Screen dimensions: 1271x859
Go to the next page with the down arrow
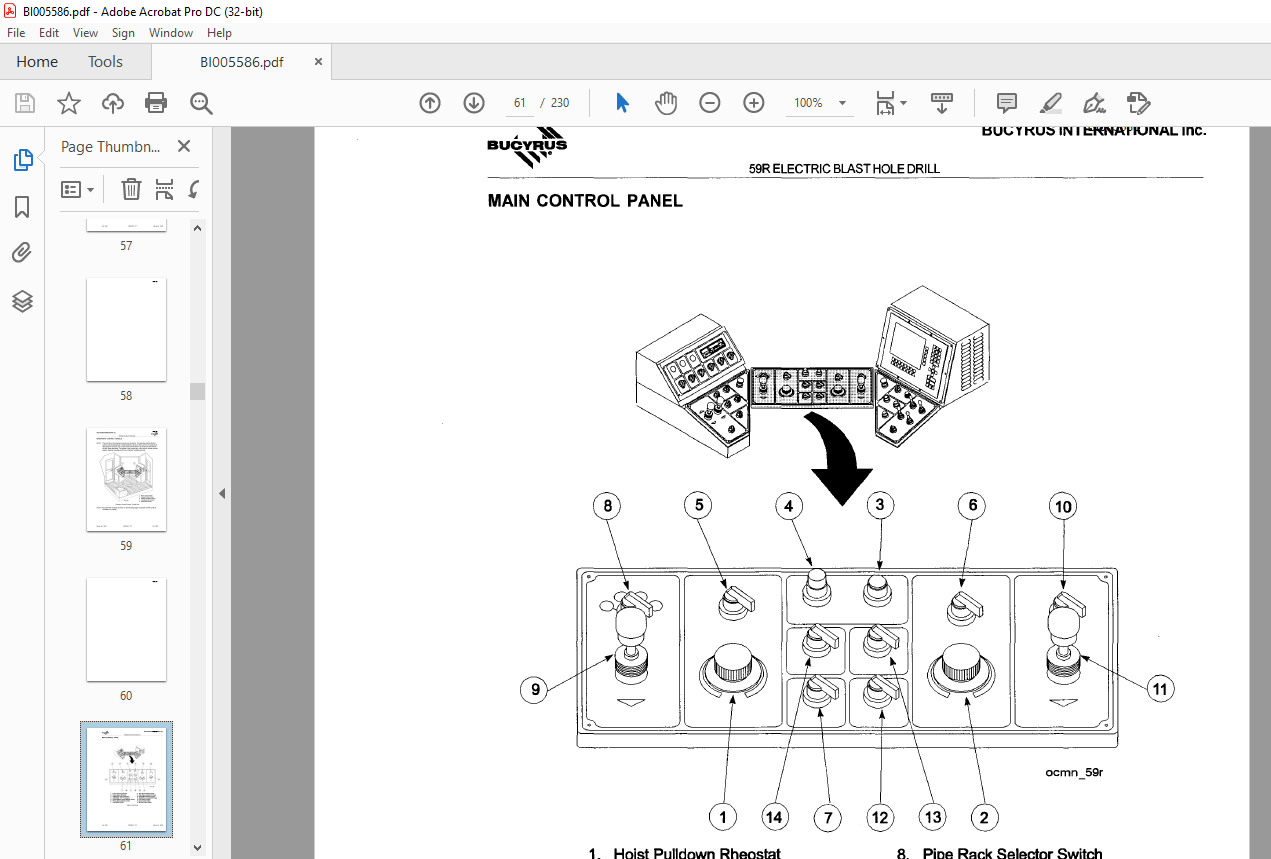[x=474, y=103]
